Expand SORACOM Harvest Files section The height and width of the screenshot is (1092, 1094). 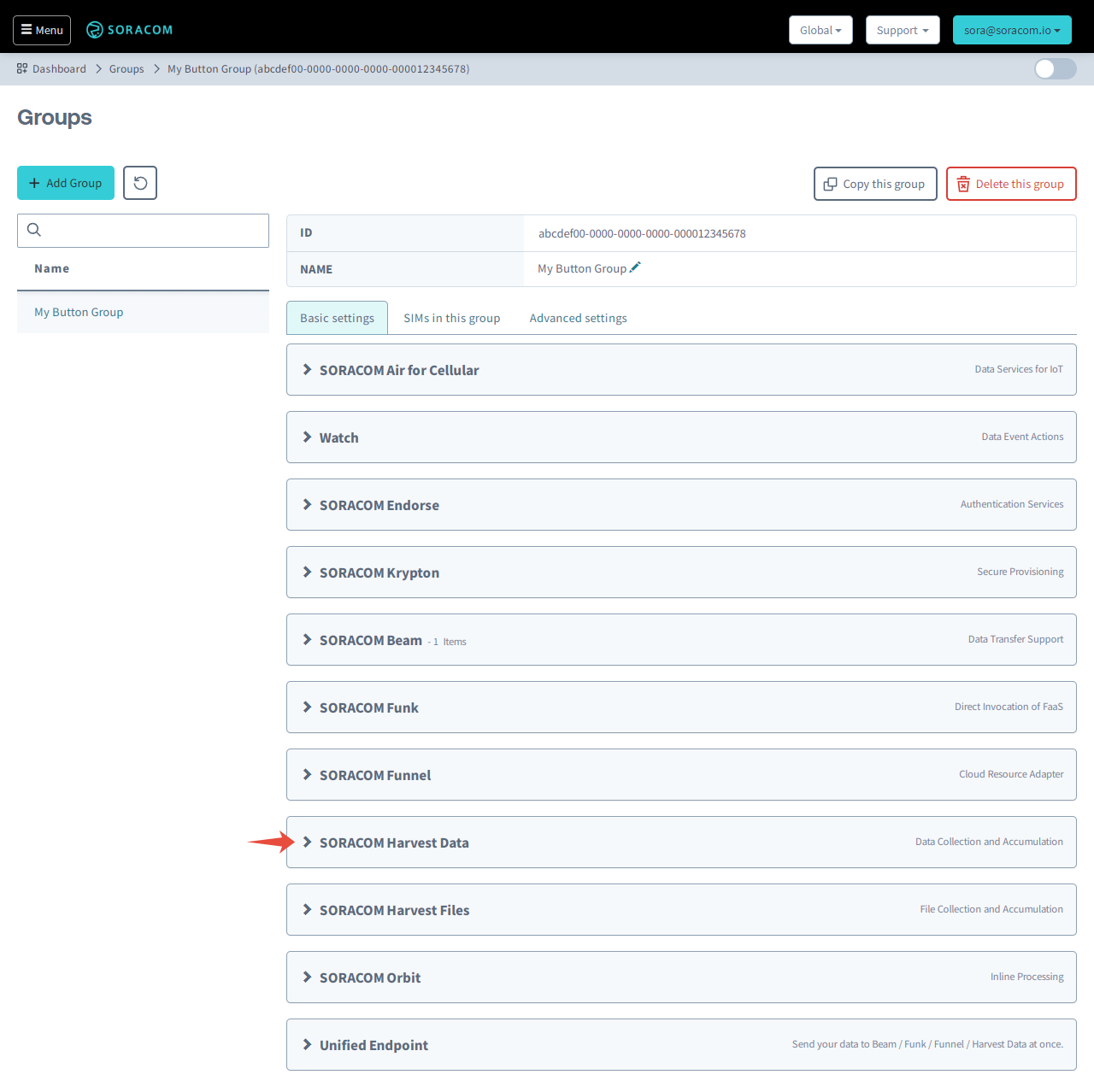click(681, 910)
